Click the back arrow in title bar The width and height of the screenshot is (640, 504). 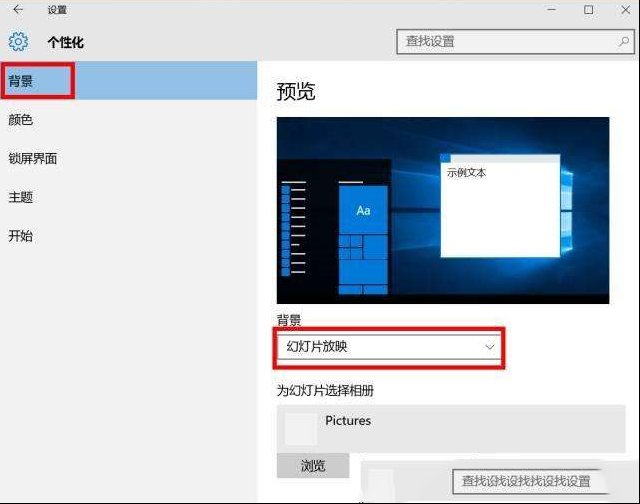18,10
